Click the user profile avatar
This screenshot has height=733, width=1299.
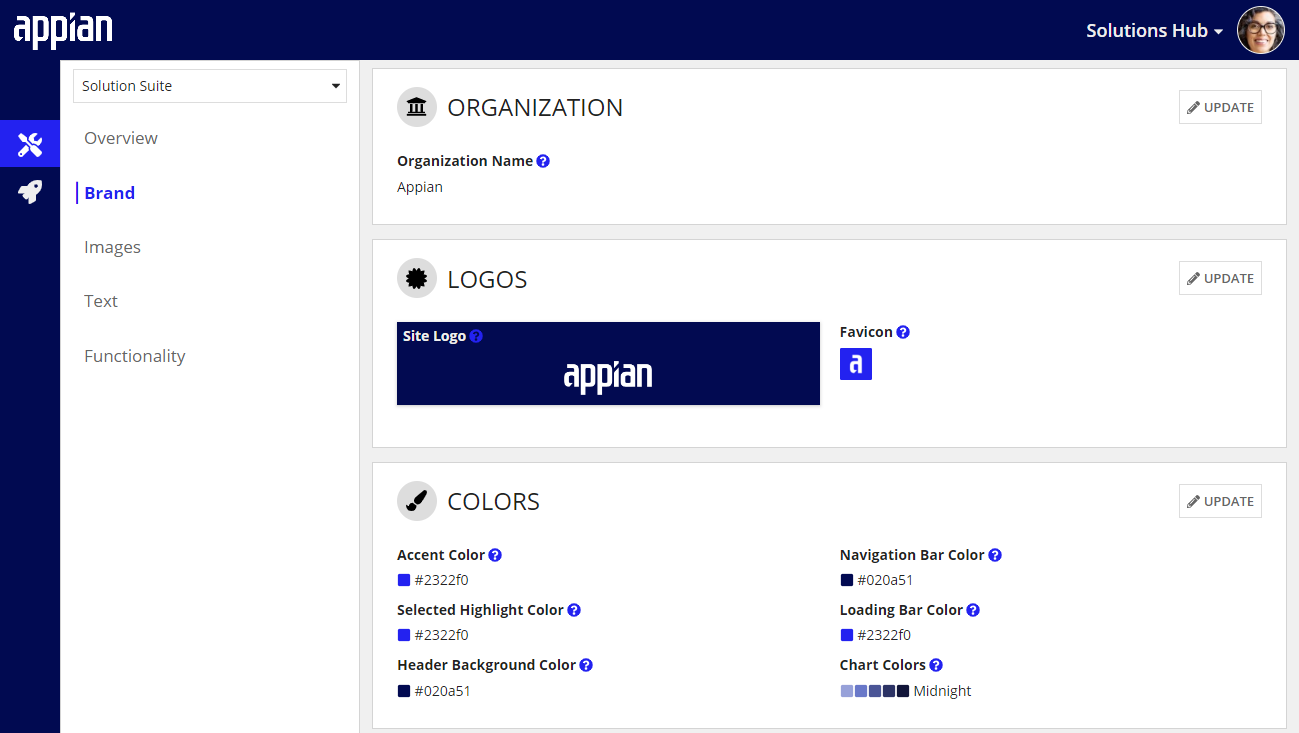(1260, 30)
